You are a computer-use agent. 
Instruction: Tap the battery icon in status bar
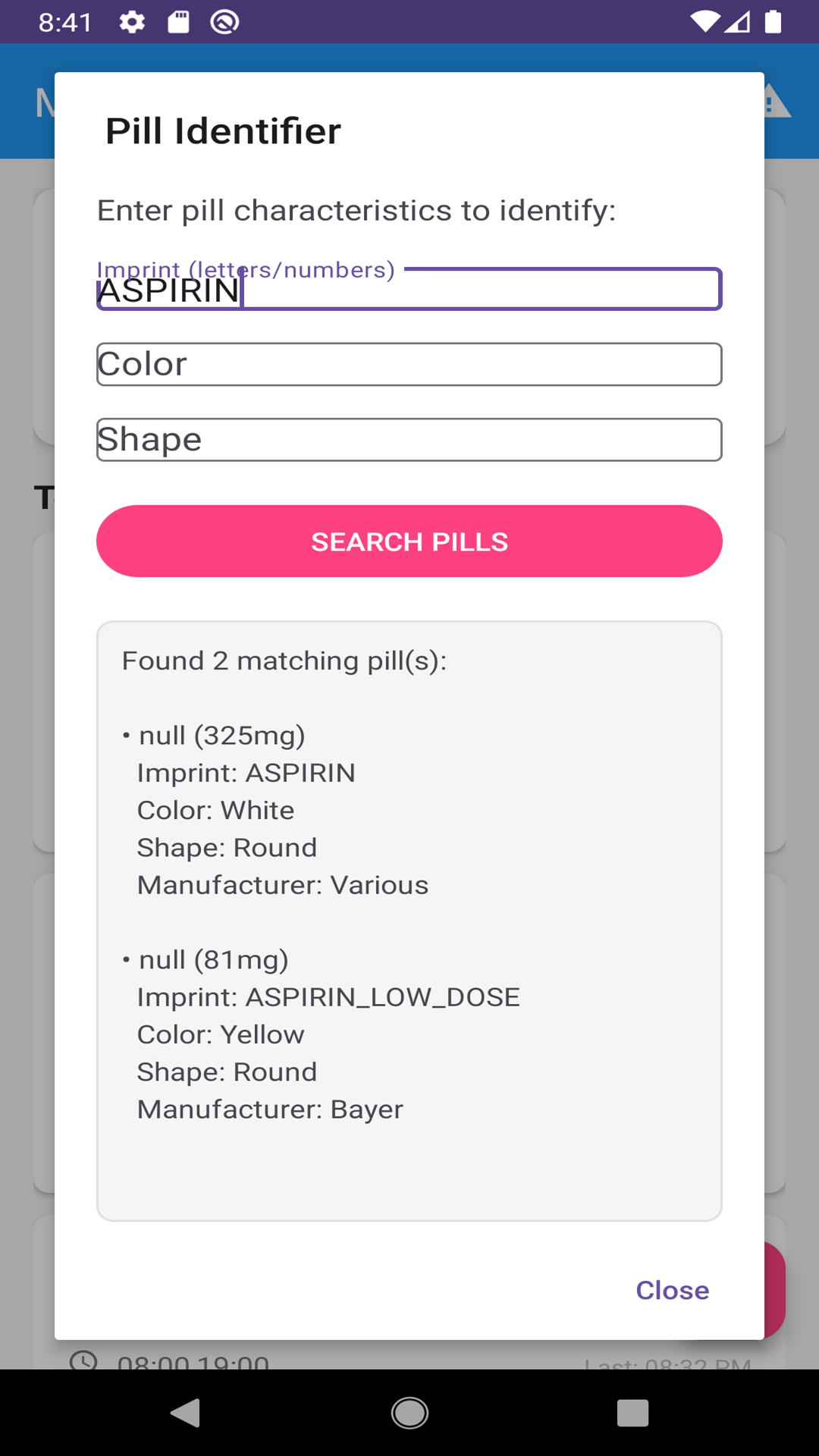click(x=773, y=22)
